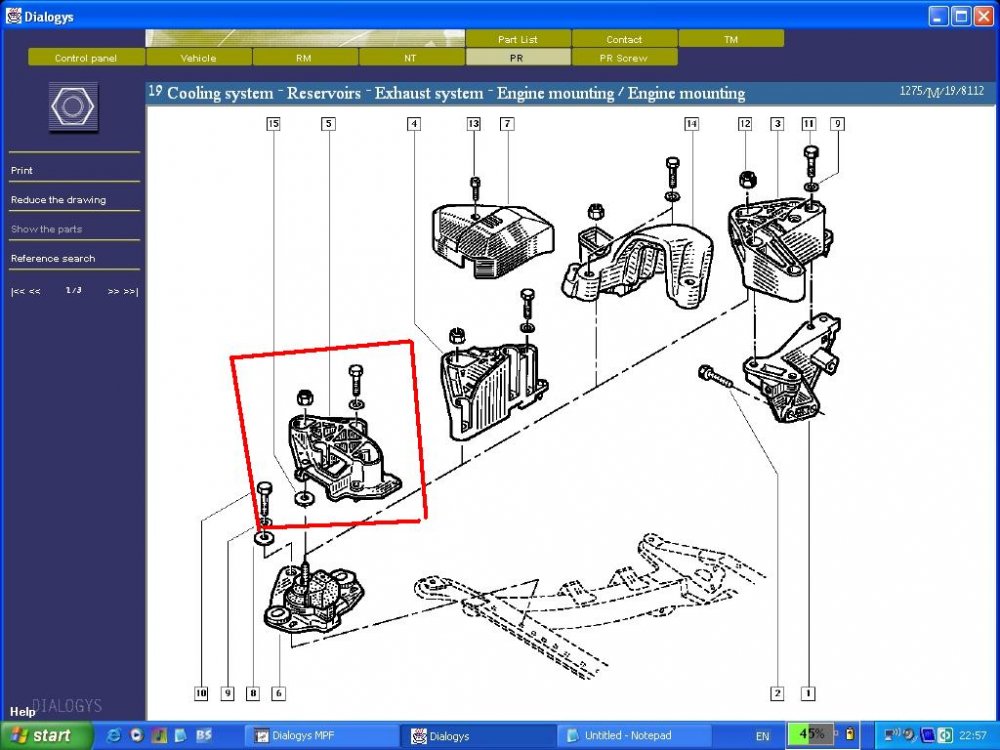
Task: Launch Windows Media Player from quick launch
Action: point(136,735)
